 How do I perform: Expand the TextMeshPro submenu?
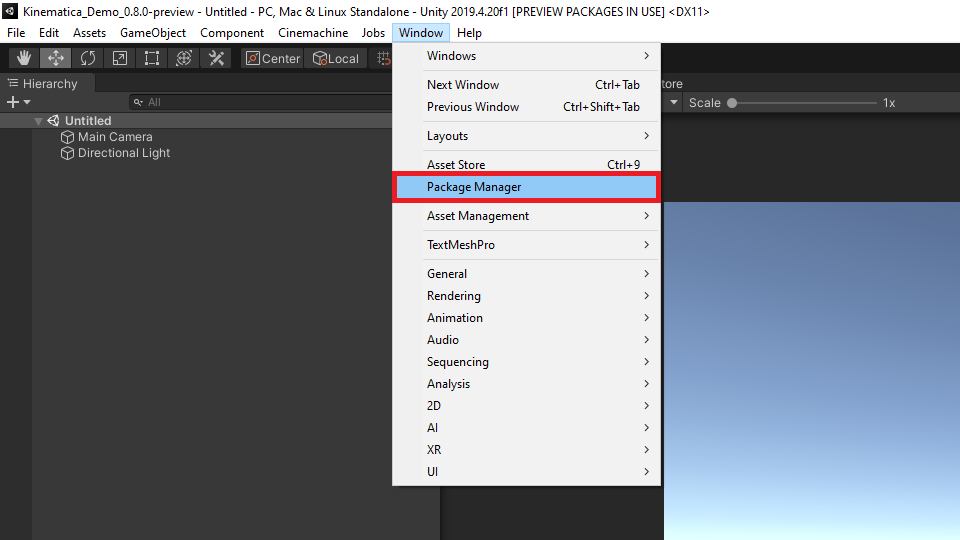click(x=527, y=245)
